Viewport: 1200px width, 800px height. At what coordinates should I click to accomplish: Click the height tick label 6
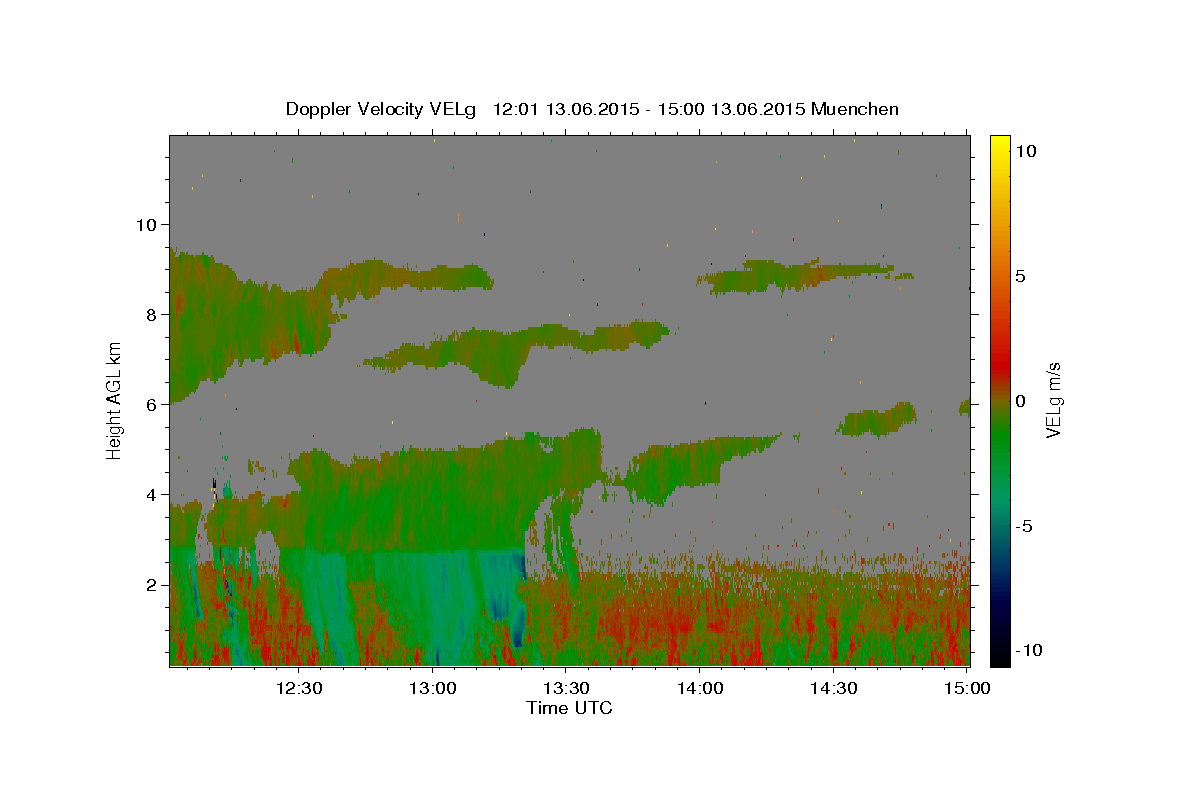[x=151, y=404]
